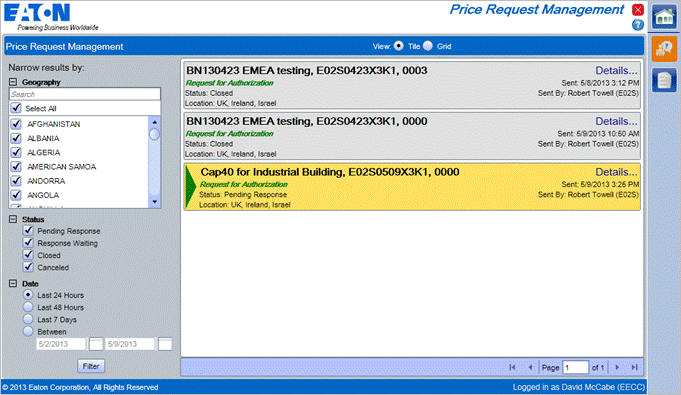Open Details for EMEA testing 0003 request

pyautogui.click(x=616, y=70)
